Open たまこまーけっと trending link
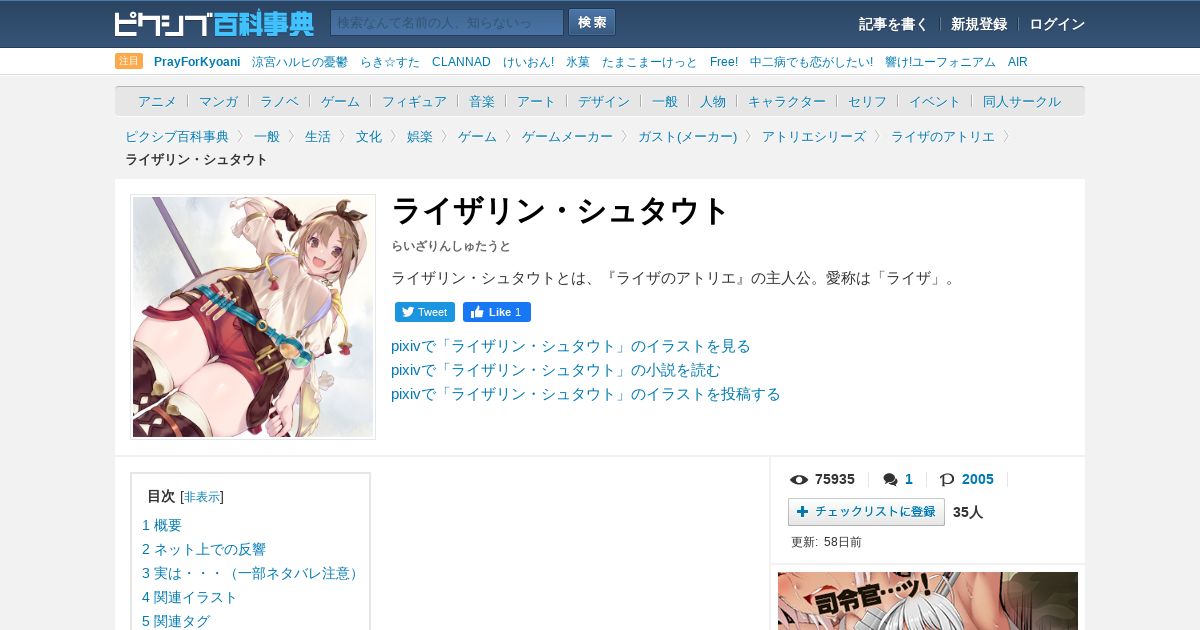 coord(650,62)
